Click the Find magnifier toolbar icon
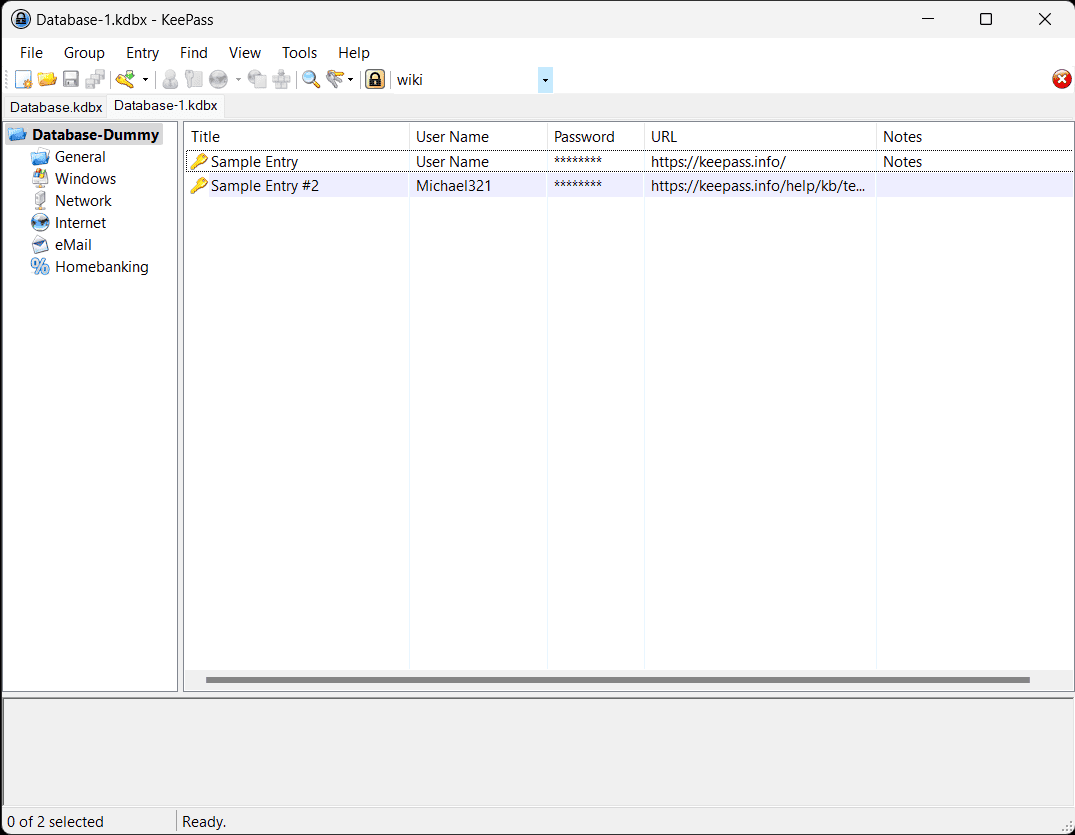The height and width of the screenshot is (835, 1075). [311, 80]
